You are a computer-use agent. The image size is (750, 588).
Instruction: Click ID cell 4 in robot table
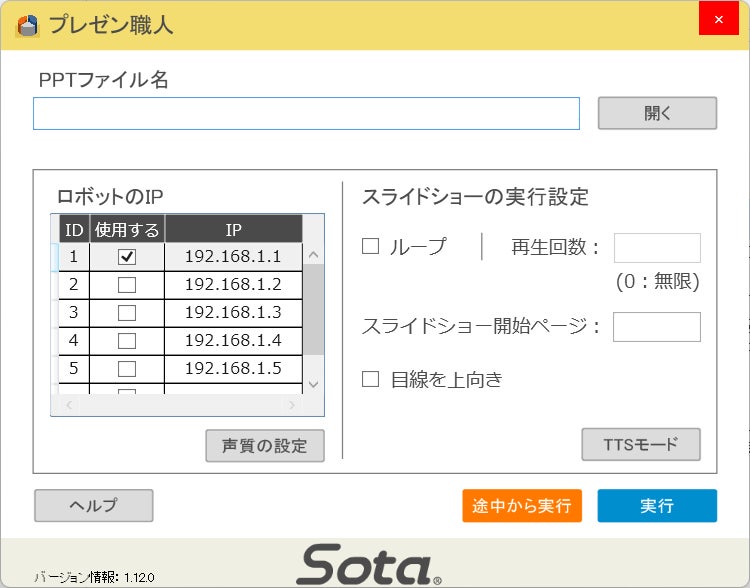(x=74, y=341)
